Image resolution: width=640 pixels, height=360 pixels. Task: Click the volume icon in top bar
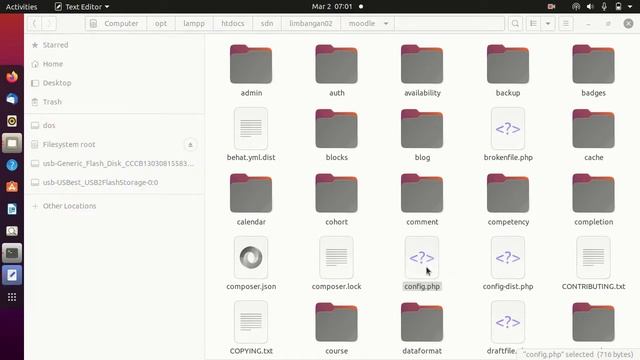[590, 7]
